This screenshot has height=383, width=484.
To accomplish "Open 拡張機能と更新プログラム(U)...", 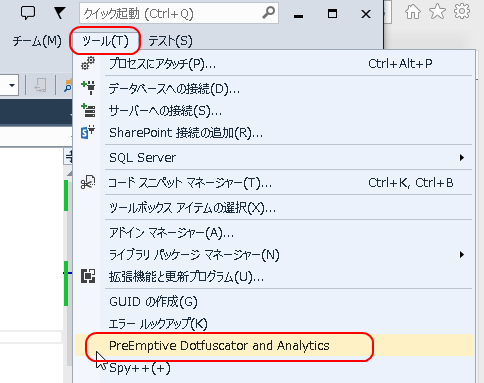I will (x=274, y=277).
